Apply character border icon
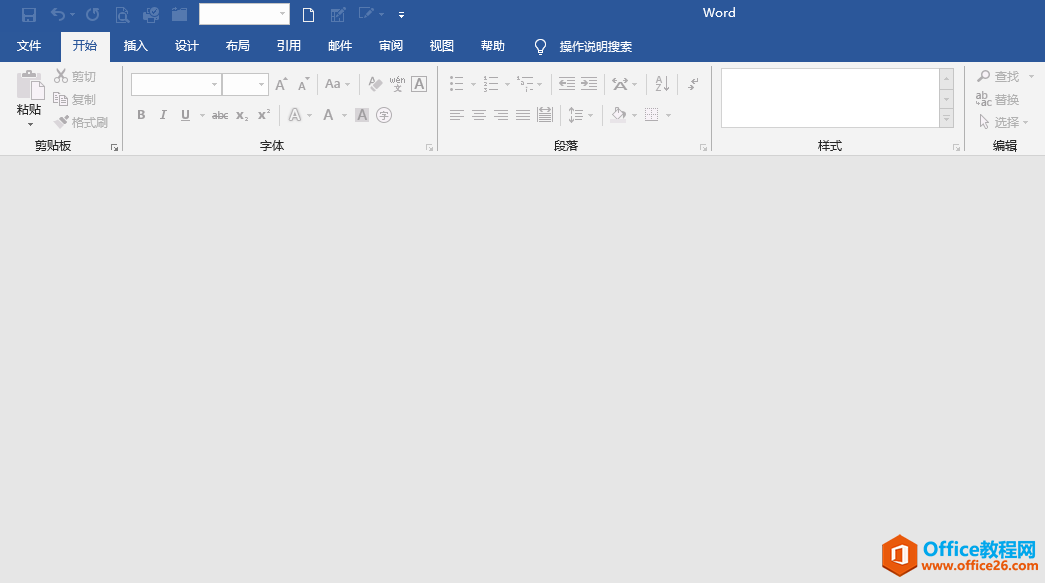 (x=419, y=84)
